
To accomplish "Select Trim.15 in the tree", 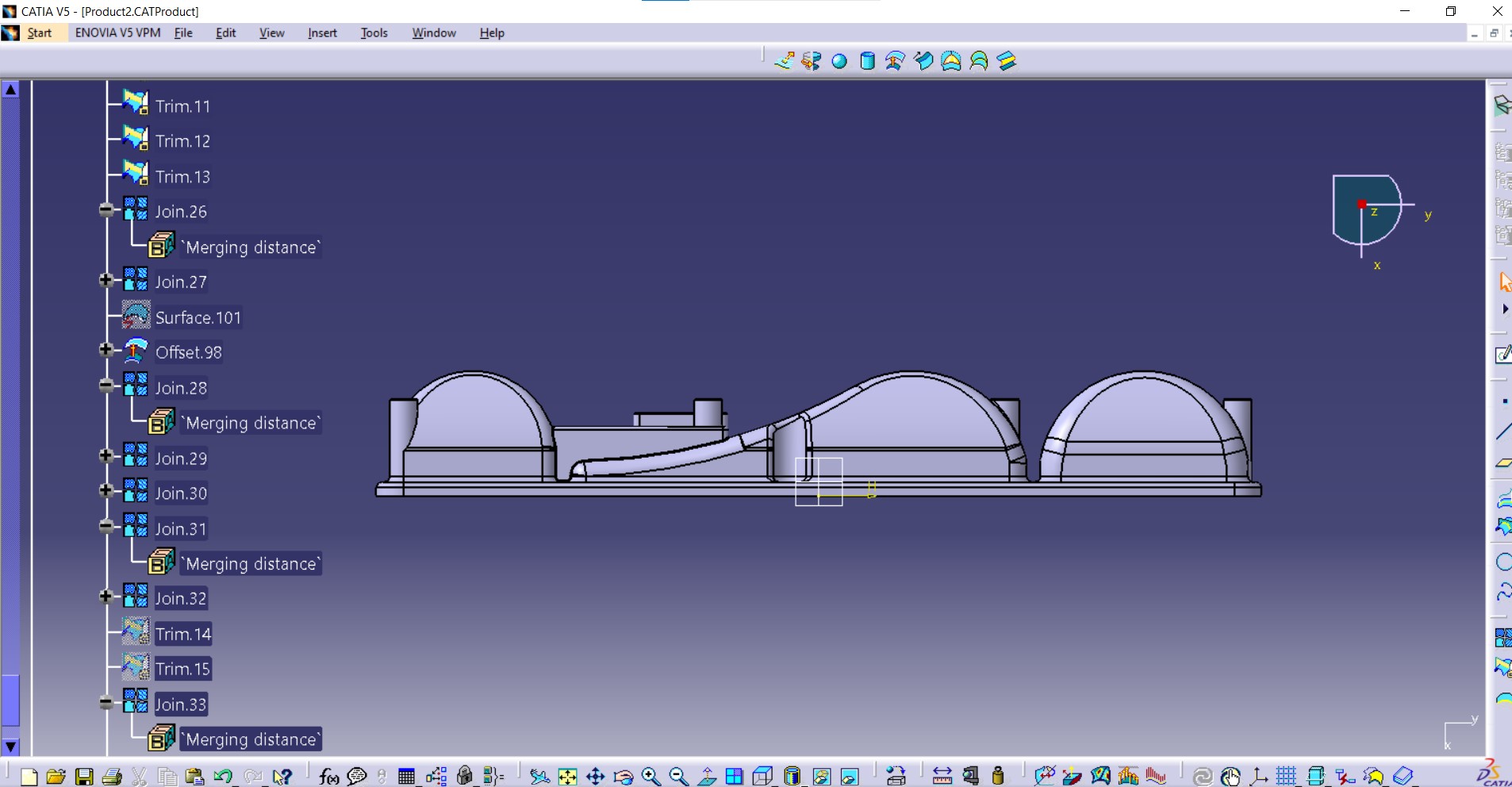I will coord(183,669).
